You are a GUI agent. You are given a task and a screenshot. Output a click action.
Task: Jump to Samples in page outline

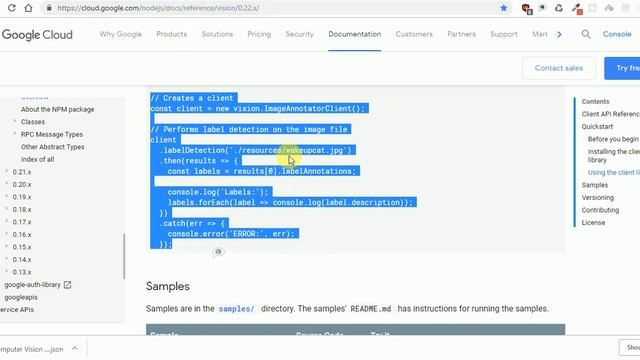pyautogui.click(x=595, y=185)
